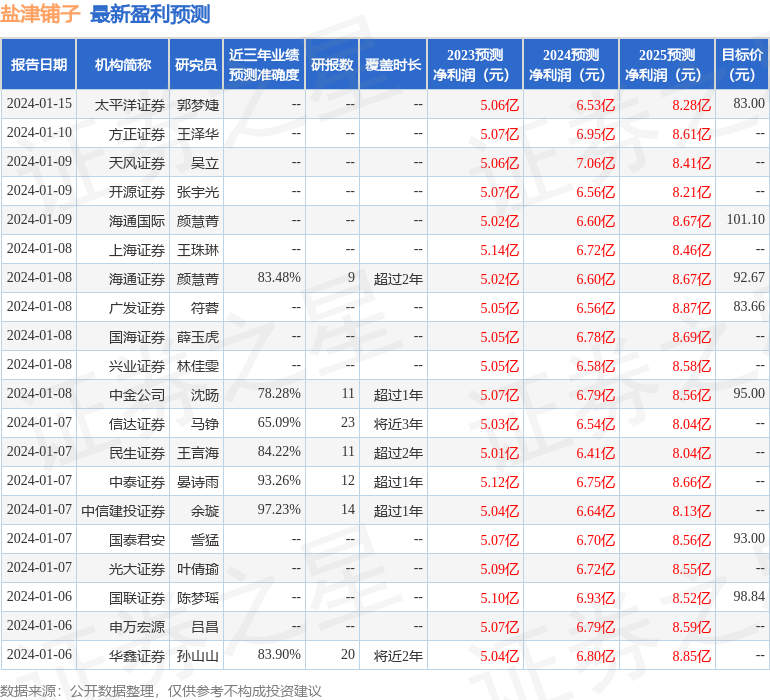Click the 研报数 column header
The image size is (770, 700).
pos(331,65)
